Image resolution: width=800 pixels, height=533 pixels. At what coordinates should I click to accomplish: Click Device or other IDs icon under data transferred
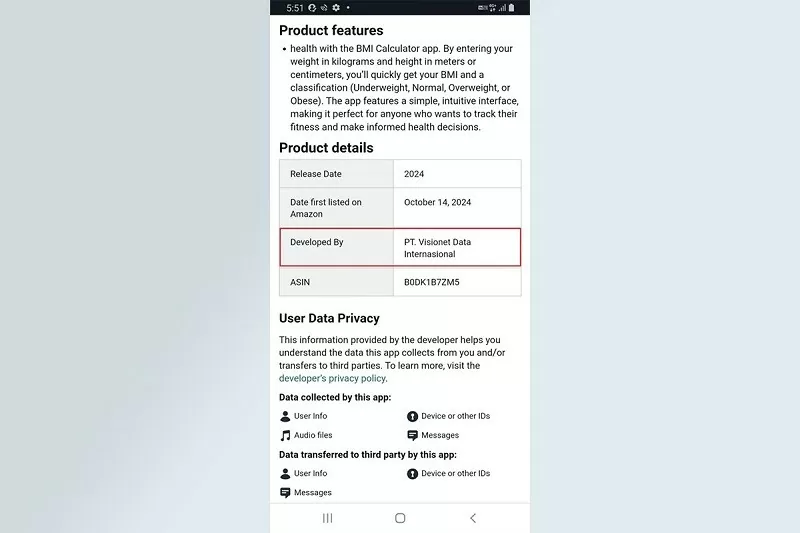coord(412,473)
